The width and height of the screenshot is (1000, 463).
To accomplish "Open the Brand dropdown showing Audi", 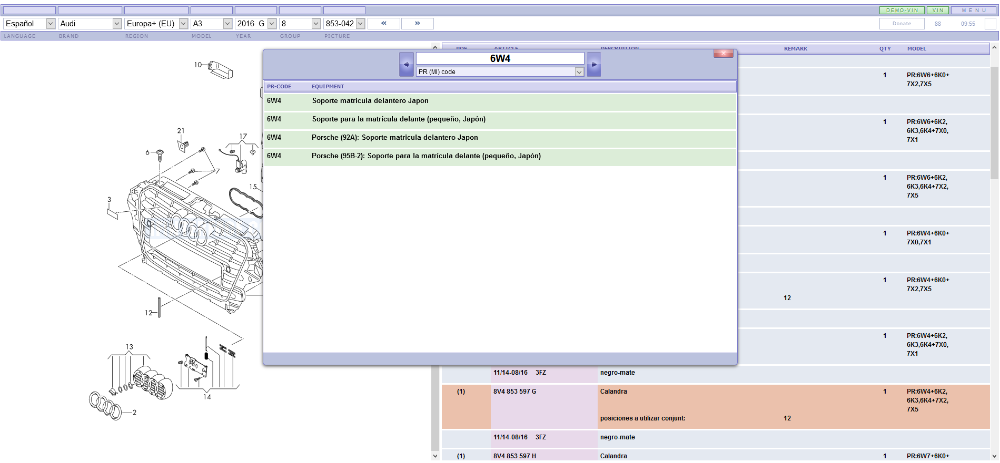I will (90, 23).
